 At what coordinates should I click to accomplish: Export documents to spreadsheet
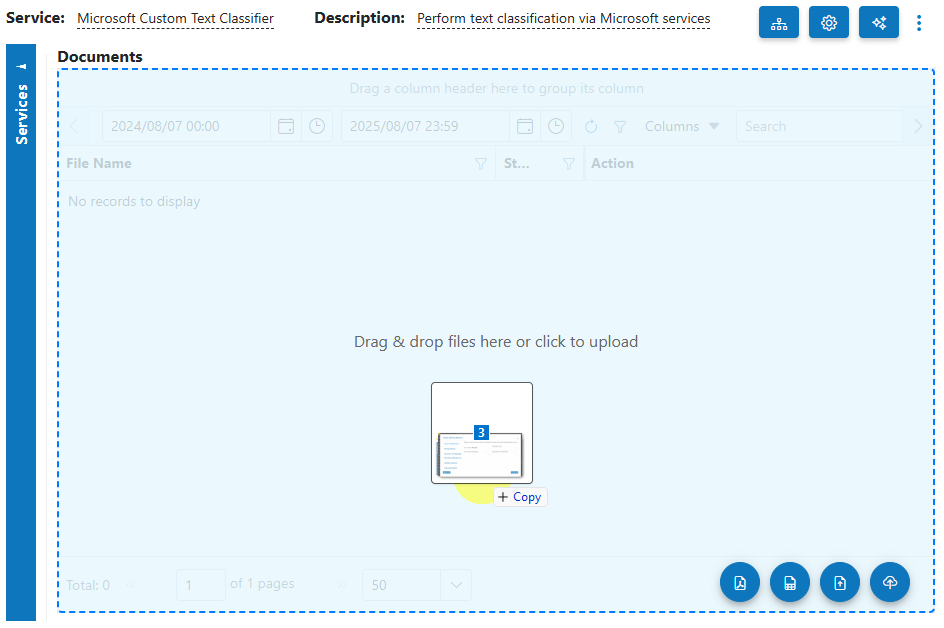click(790, 582)
